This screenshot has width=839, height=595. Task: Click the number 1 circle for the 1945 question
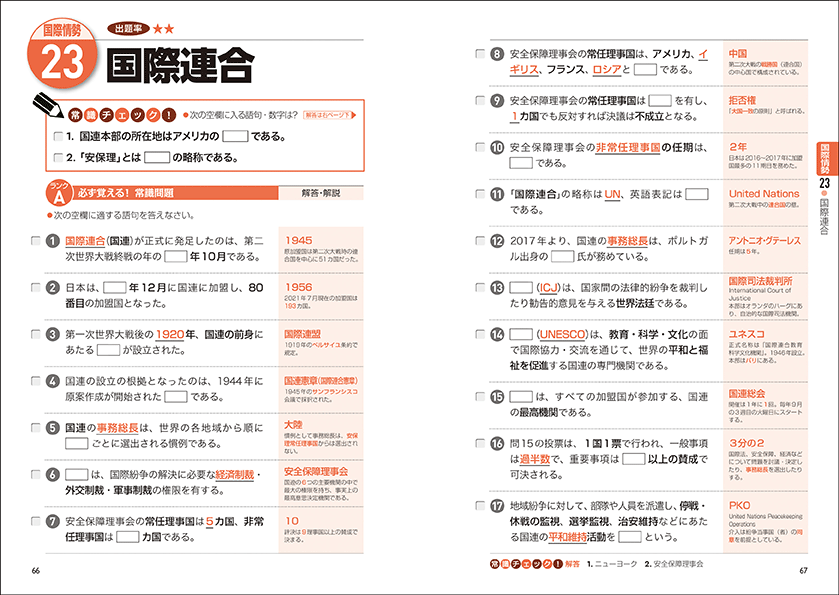pos(52,241)
